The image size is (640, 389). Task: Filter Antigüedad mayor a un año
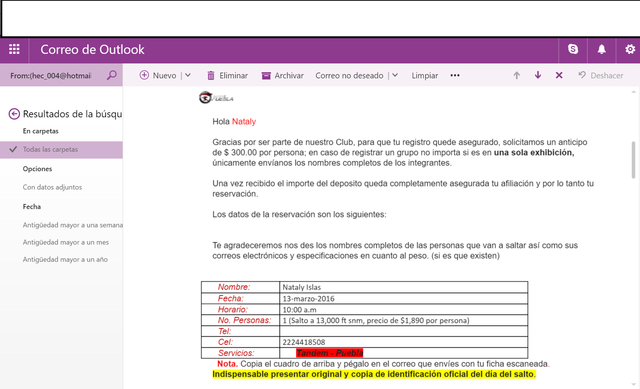(65, 259)
